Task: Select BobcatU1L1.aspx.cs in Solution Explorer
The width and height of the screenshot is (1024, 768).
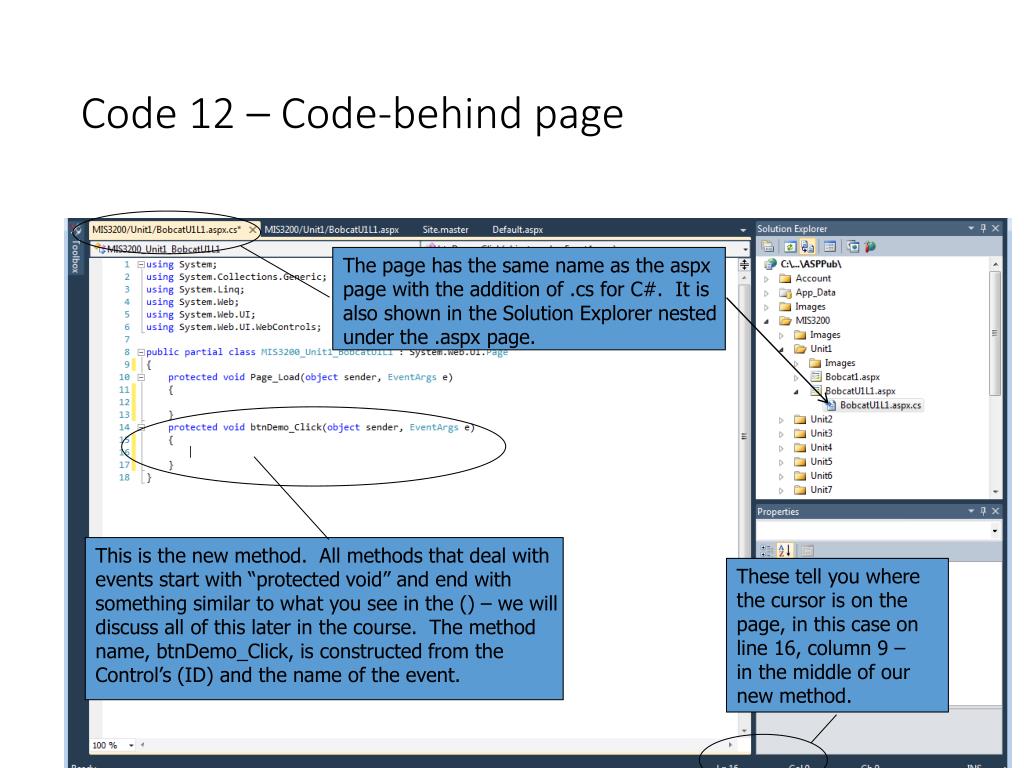Action: pos(880,406)
